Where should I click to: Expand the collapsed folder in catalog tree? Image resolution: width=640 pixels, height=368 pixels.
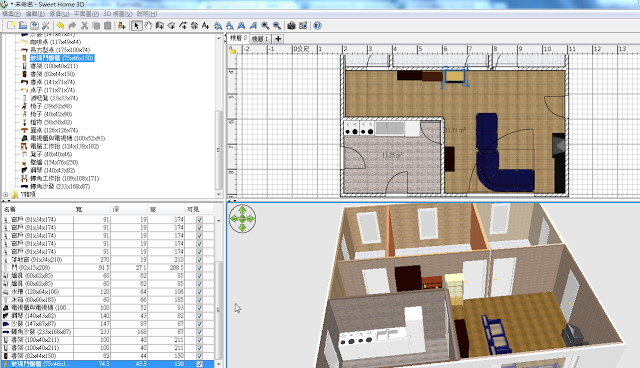coord(6,195)
